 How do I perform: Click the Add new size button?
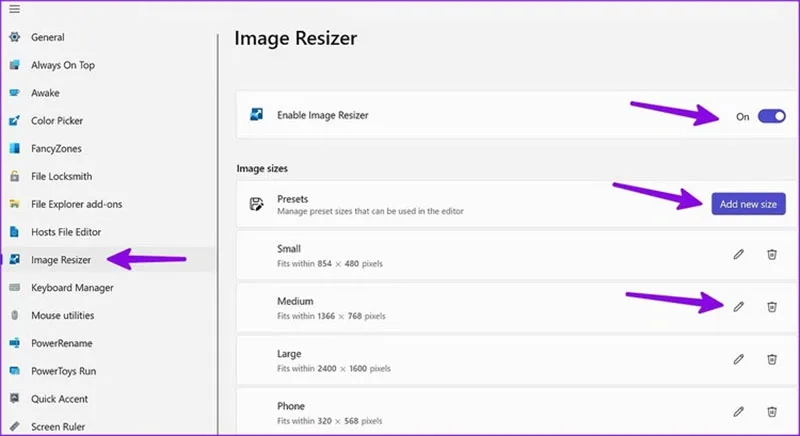[748, 204]
